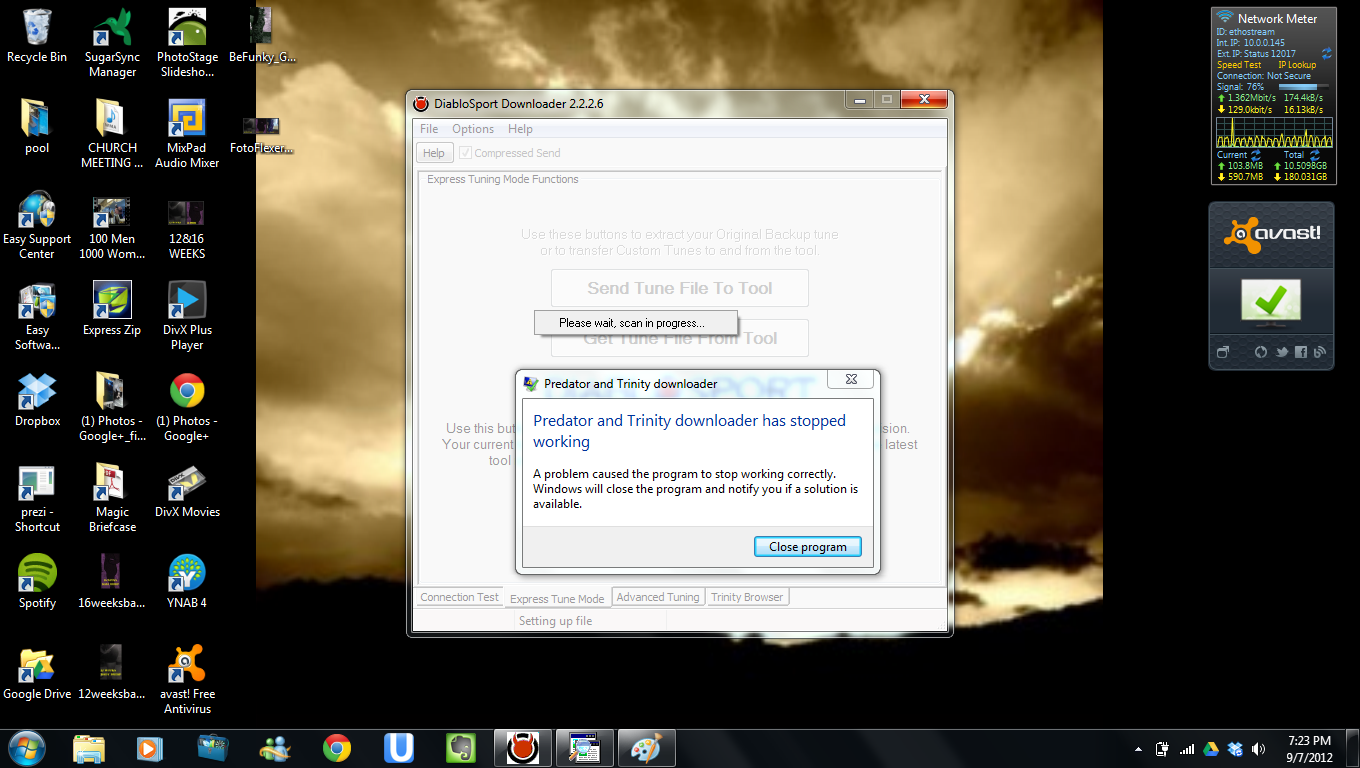Click Get Tune File From Tool button

pos(680,338)
